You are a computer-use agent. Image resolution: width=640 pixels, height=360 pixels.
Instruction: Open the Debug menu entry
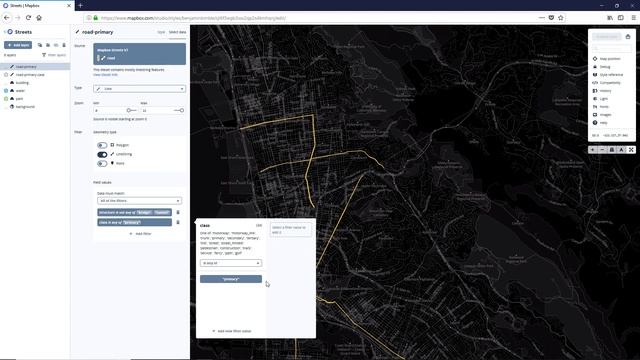tap(601, 67)
